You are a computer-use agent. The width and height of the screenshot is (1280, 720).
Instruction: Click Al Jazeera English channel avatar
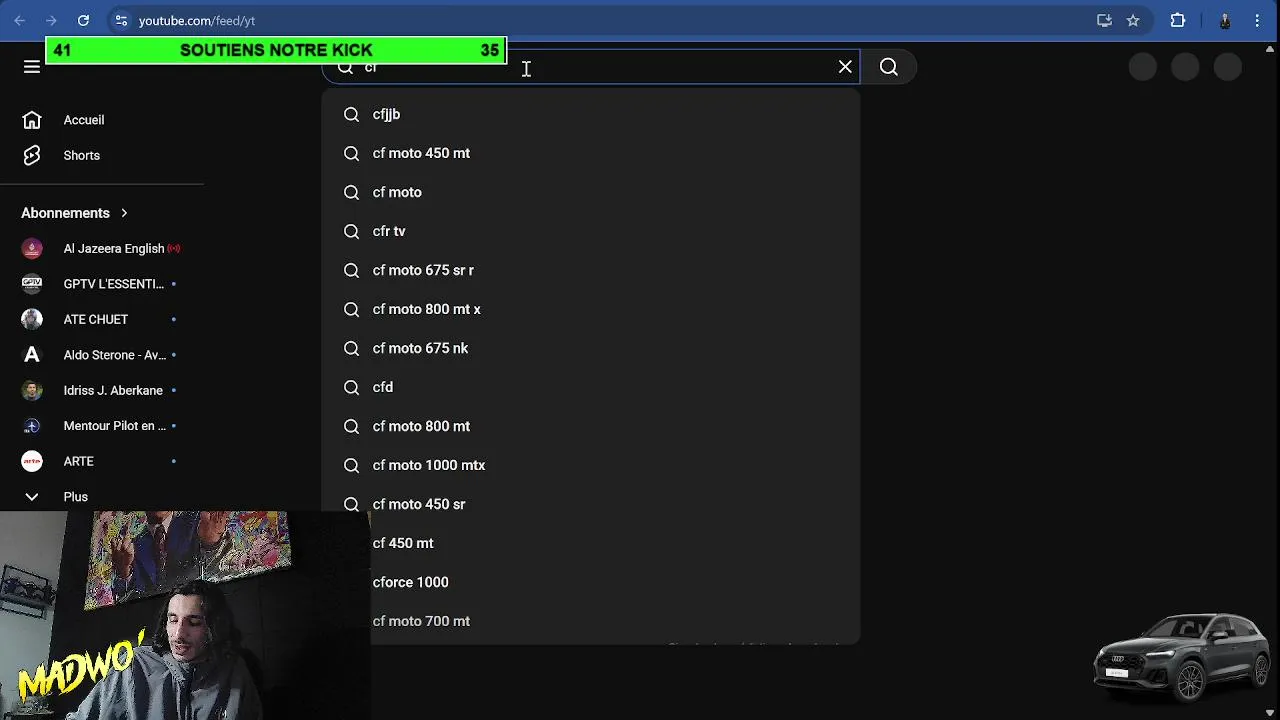(32, 249)
